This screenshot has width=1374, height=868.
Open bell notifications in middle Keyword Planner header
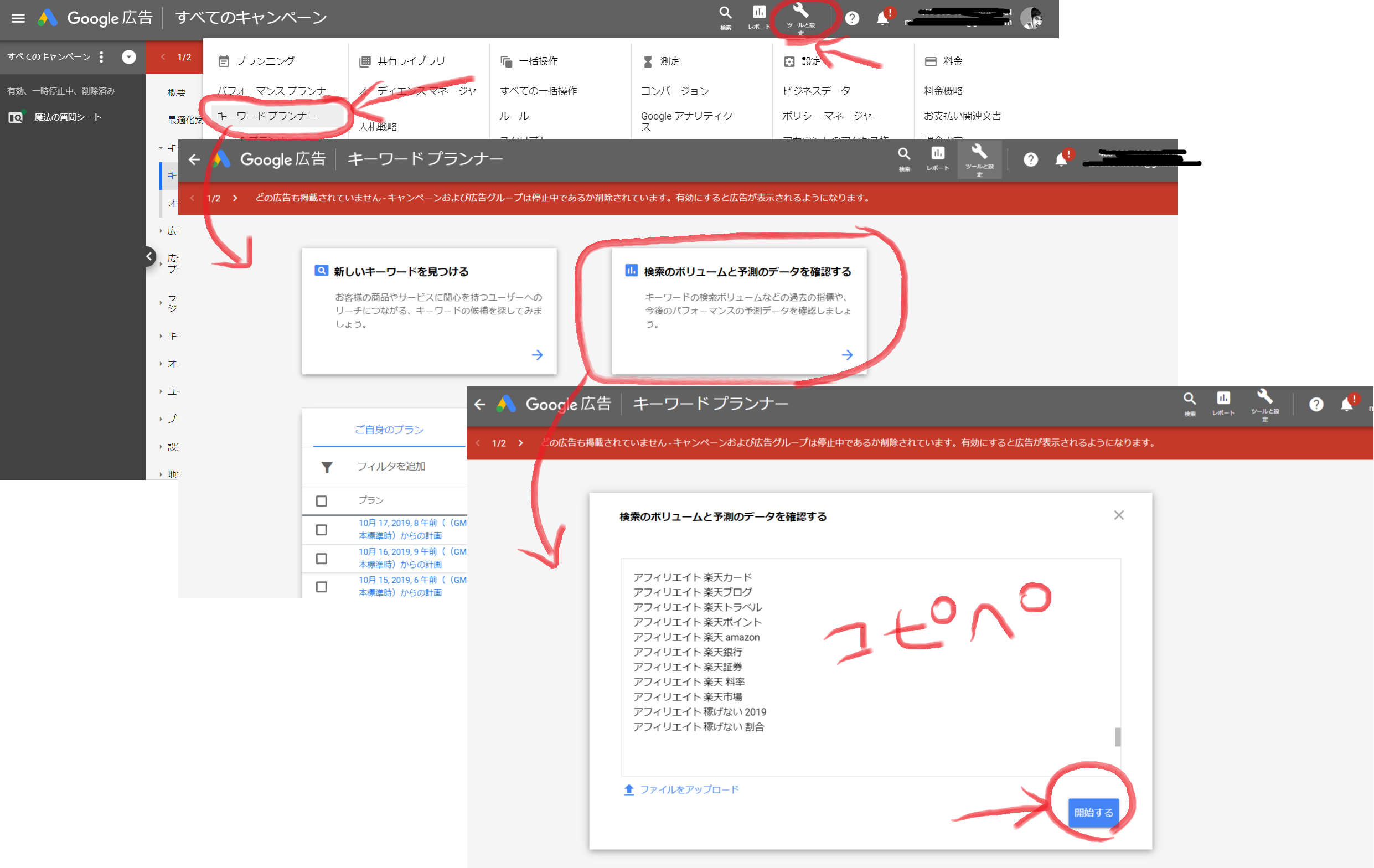1061,160
